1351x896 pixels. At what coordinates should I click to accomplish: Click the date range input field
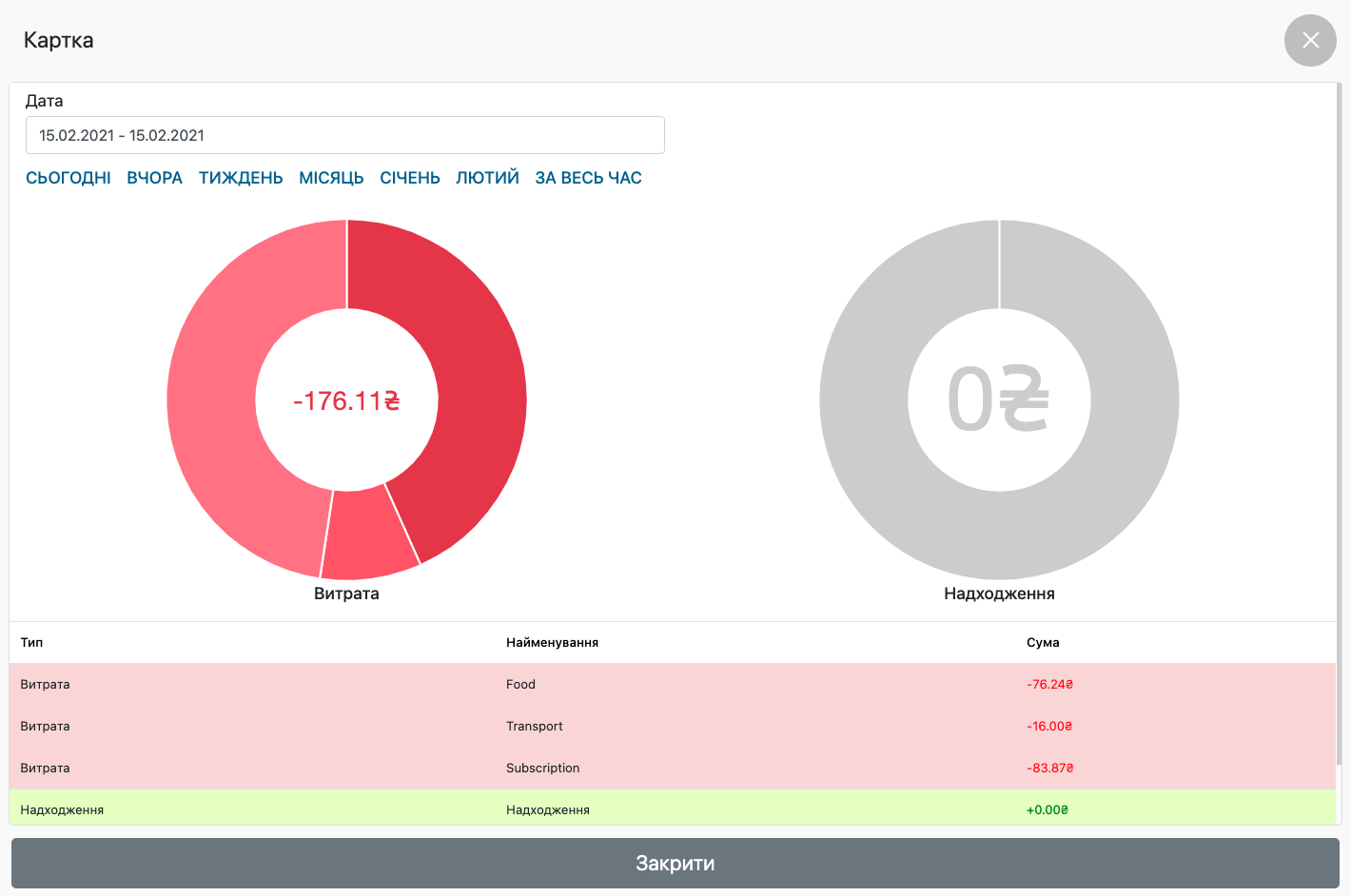tap(344, 135)
